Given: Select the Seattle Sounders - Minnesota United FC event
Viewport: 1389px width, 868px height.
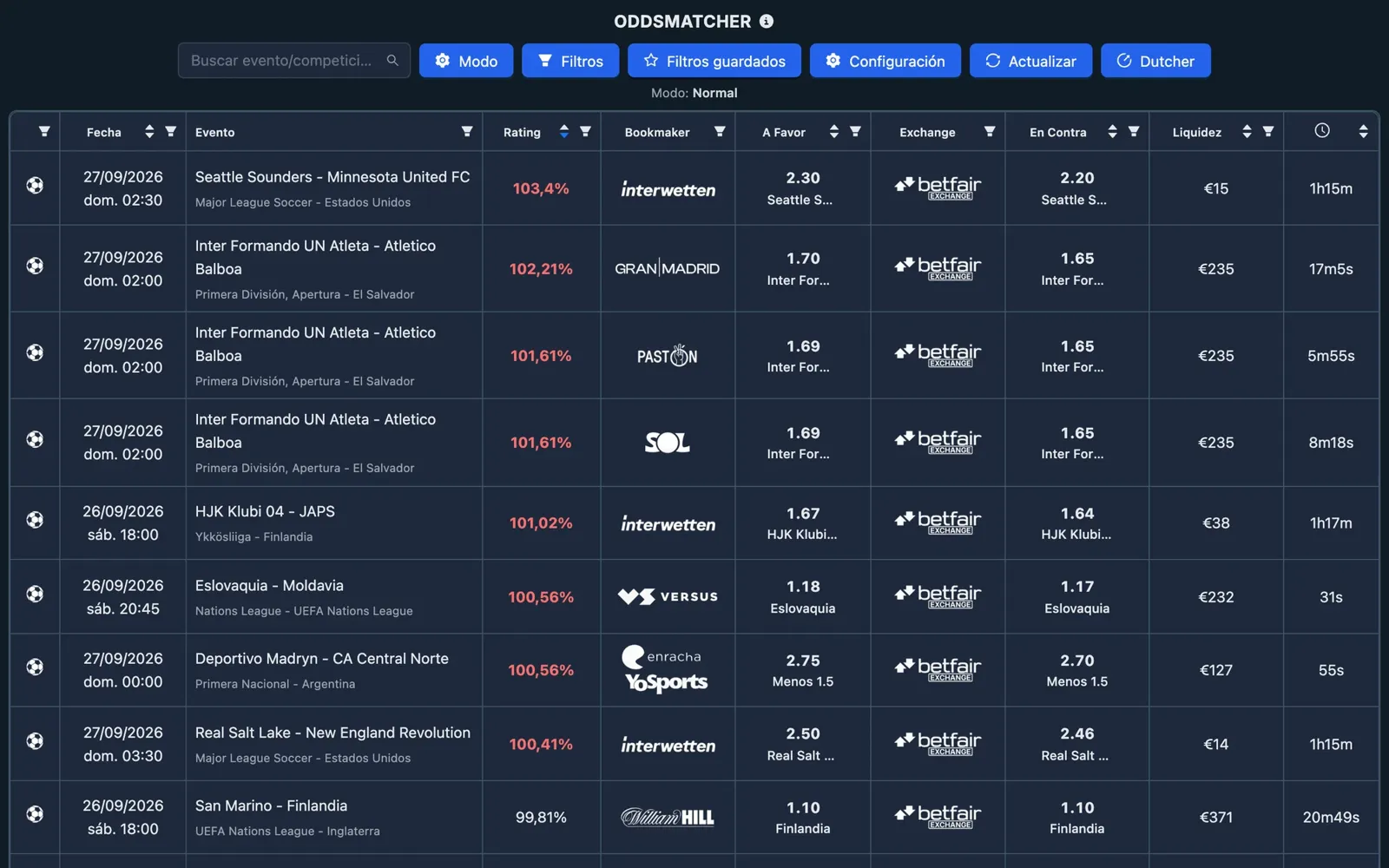Looking at the screenshot, I should (x=332, y=177).
